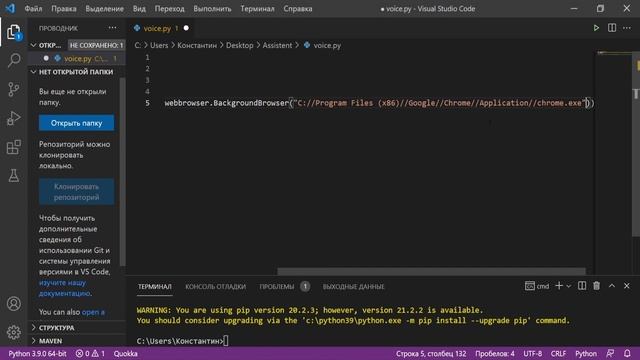Click the editor horizontal scrollbar

coord(431,271)
